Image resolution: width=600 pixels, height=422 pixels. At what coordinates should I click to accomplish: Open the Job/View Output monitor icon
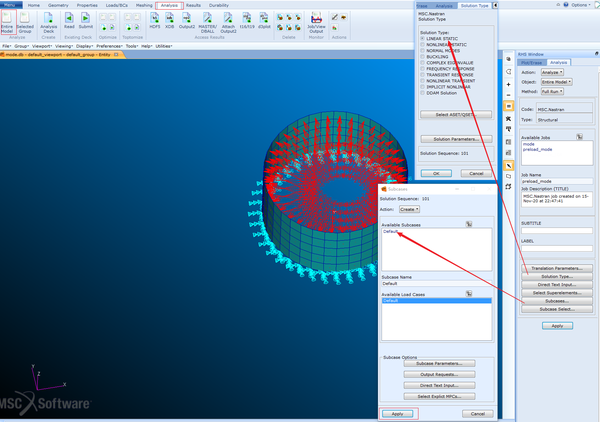[316, 22]
